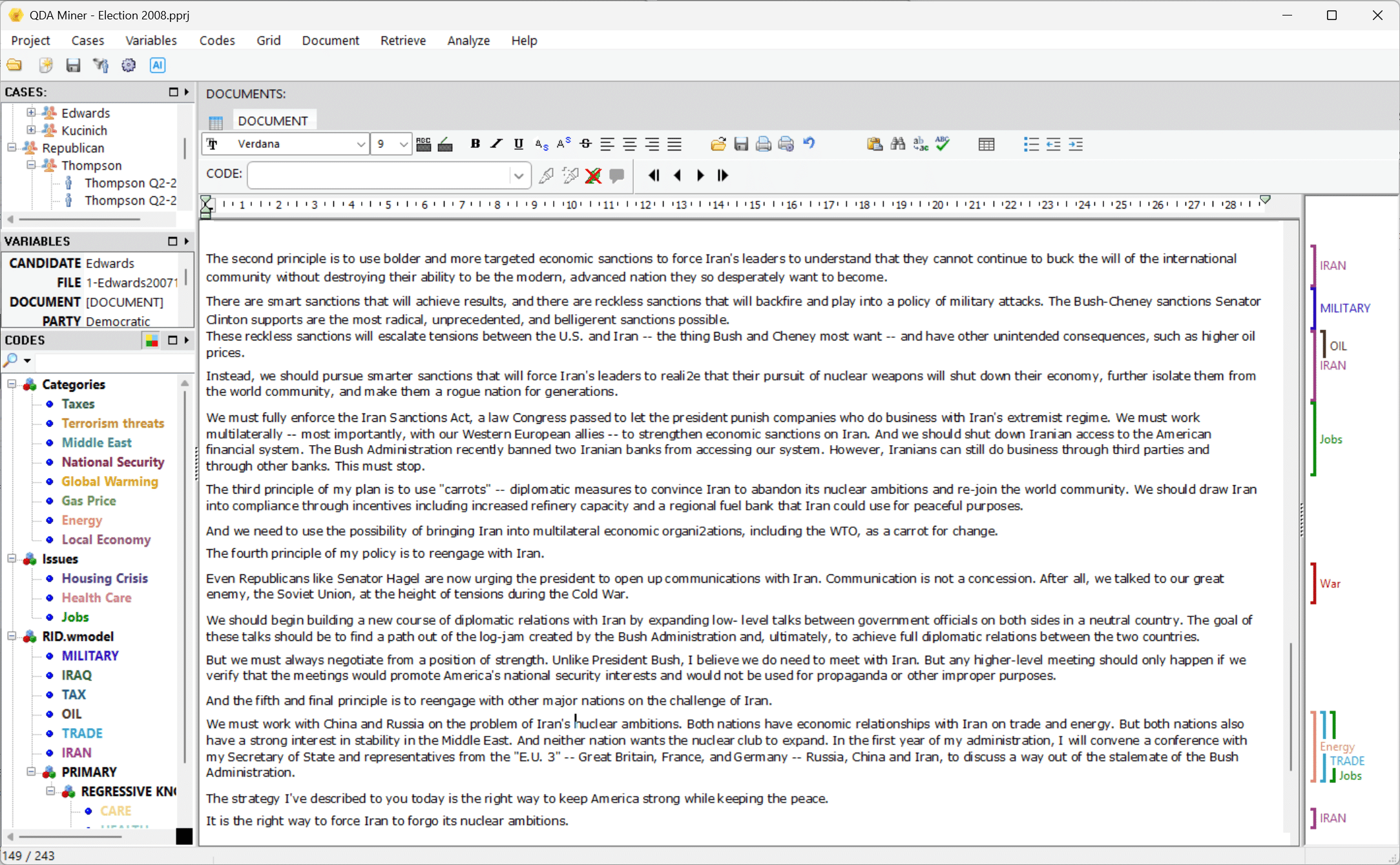Viewport: 1400px width, 865px height.
Task: Remove coding with the red X icon
Action: [x=593, y=176]
